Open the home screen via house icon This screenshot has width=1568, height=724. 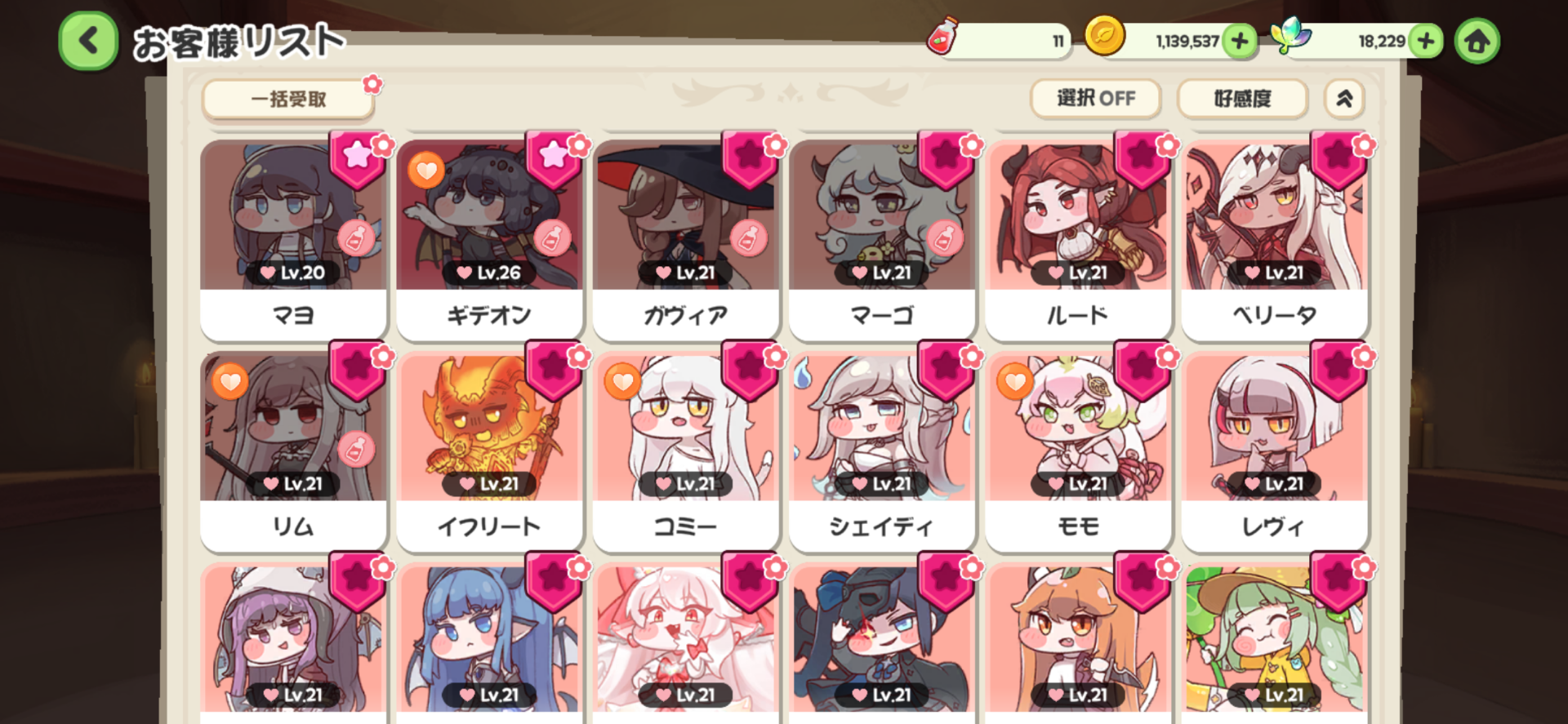coord(1477,41)
